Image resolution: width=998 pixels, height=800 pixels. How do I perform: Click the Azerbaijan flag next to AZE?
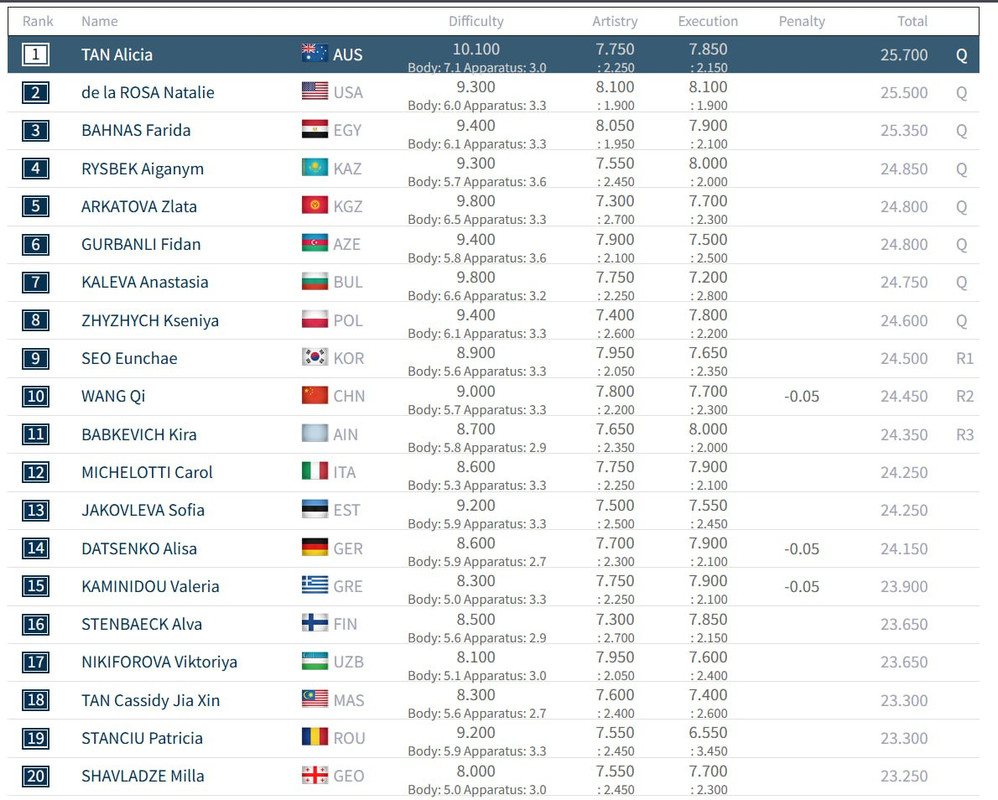(x=314, y=243)
